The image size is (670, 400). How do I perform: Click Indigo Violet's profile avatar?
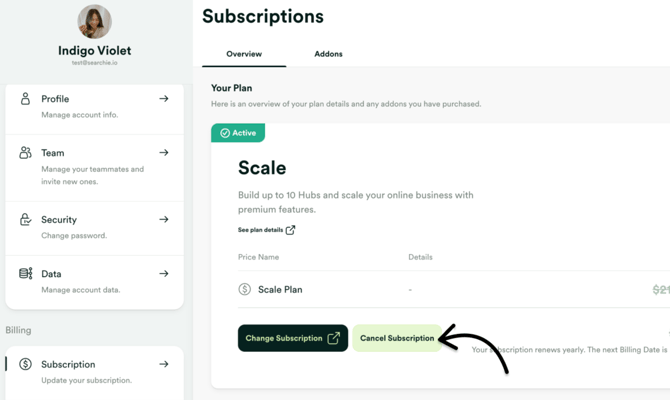click(x=95, y=21)
